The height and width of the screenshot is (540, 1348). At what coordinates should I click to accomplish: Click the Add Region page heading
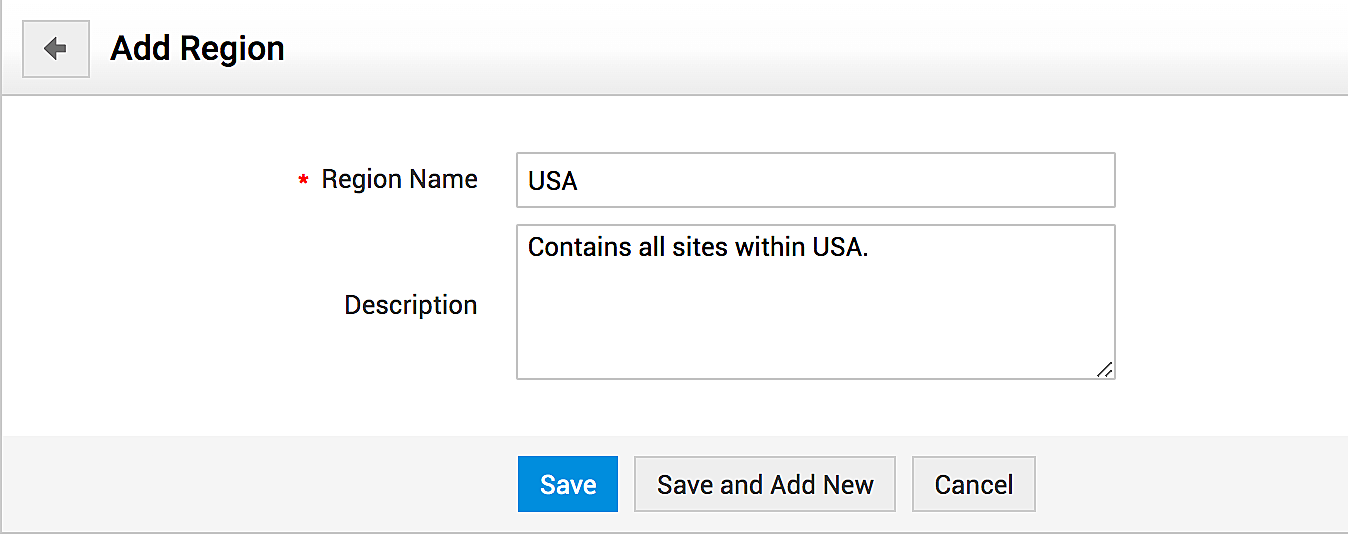pyautogui.click(x=197, y=48)
